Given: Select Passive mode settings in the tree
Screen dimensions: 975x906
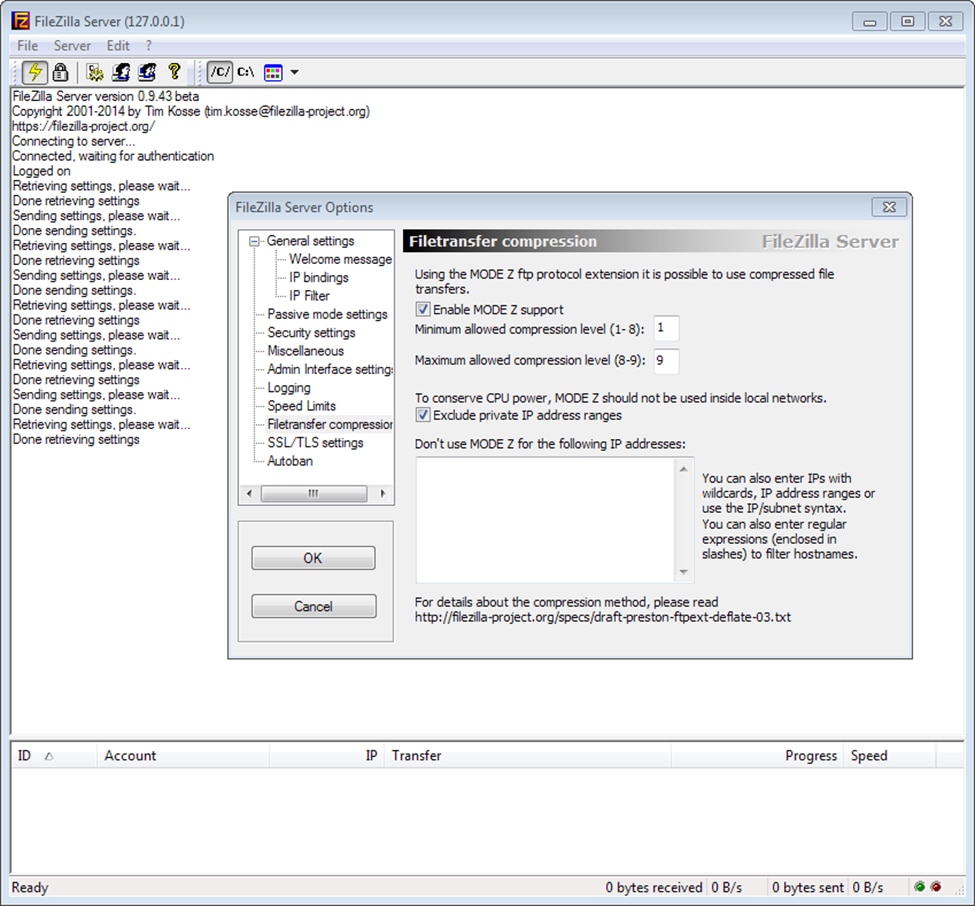Looking at the screenshot, I should (x=327, y=314).
